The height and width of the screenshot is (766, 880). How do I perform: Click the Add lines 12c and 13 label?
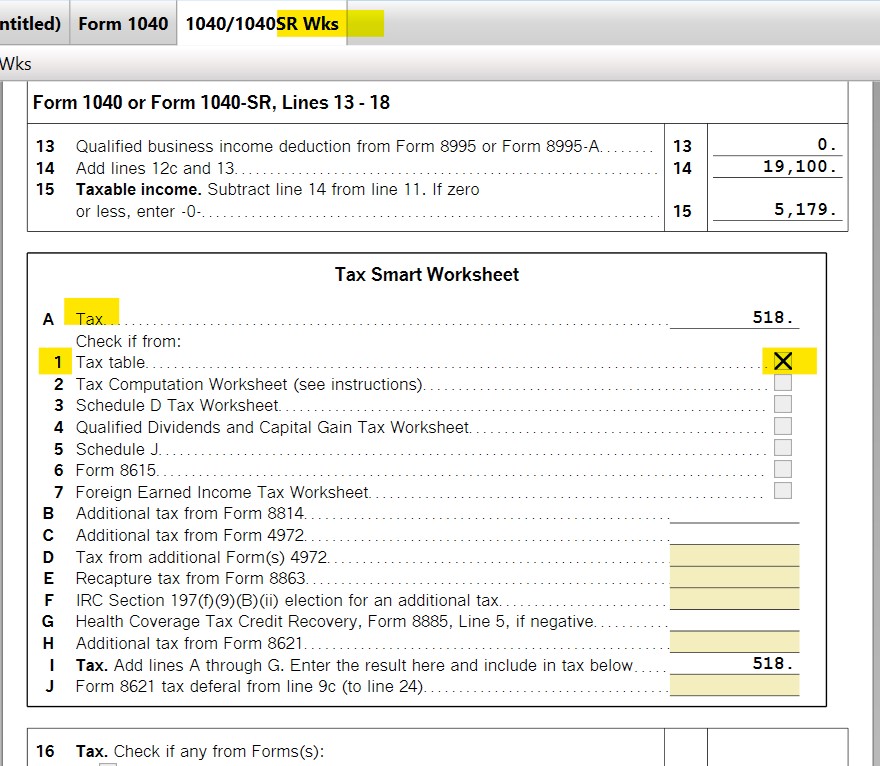pos(155,168)
